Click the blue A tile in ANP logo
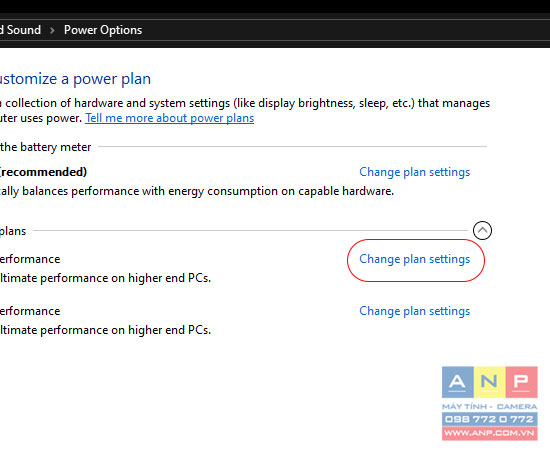Screen dimensions: 550x450 [457, 382]
